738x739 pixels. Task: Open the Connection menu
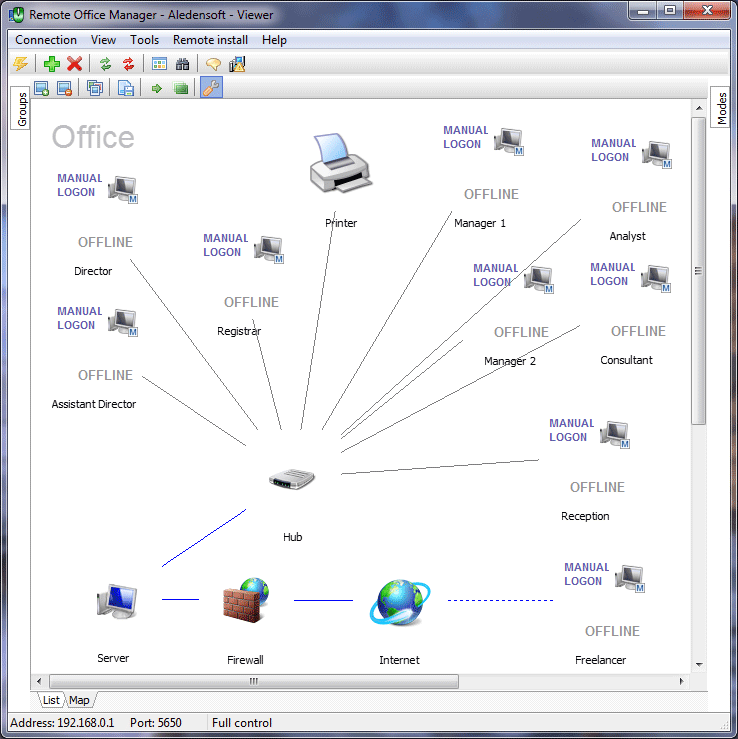tap(46, 40)
